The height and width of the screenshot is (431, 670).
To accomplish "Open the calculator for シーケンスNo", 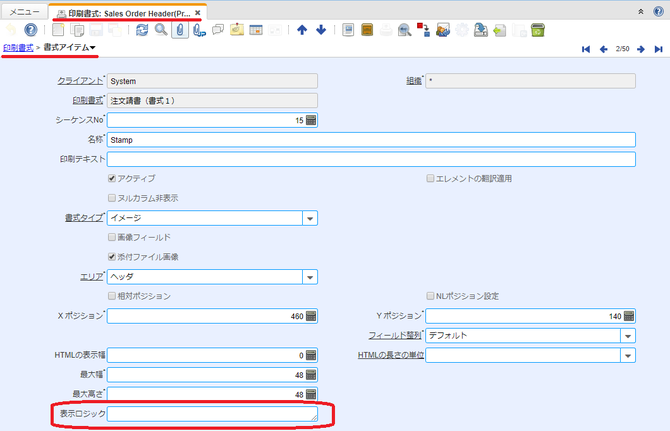I will pos(311,120).
